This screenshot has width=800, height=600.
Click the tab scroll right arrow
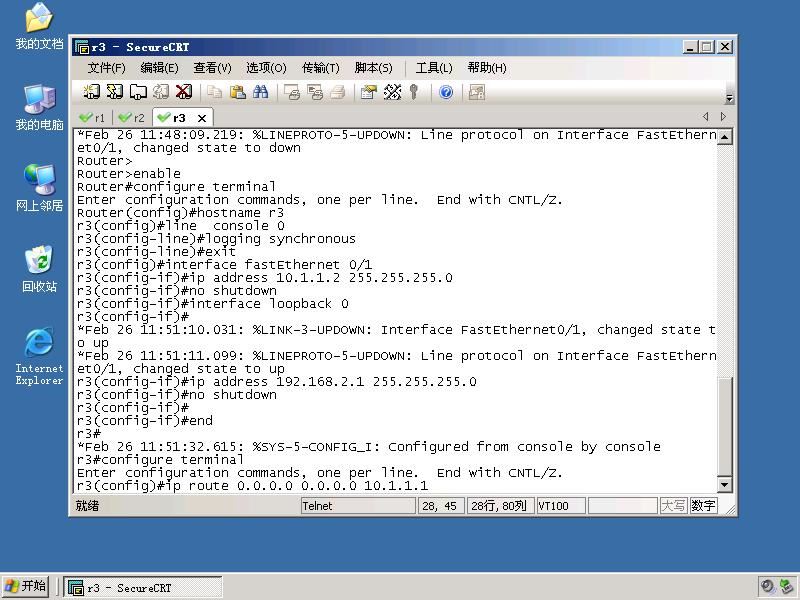pos(723,116)
